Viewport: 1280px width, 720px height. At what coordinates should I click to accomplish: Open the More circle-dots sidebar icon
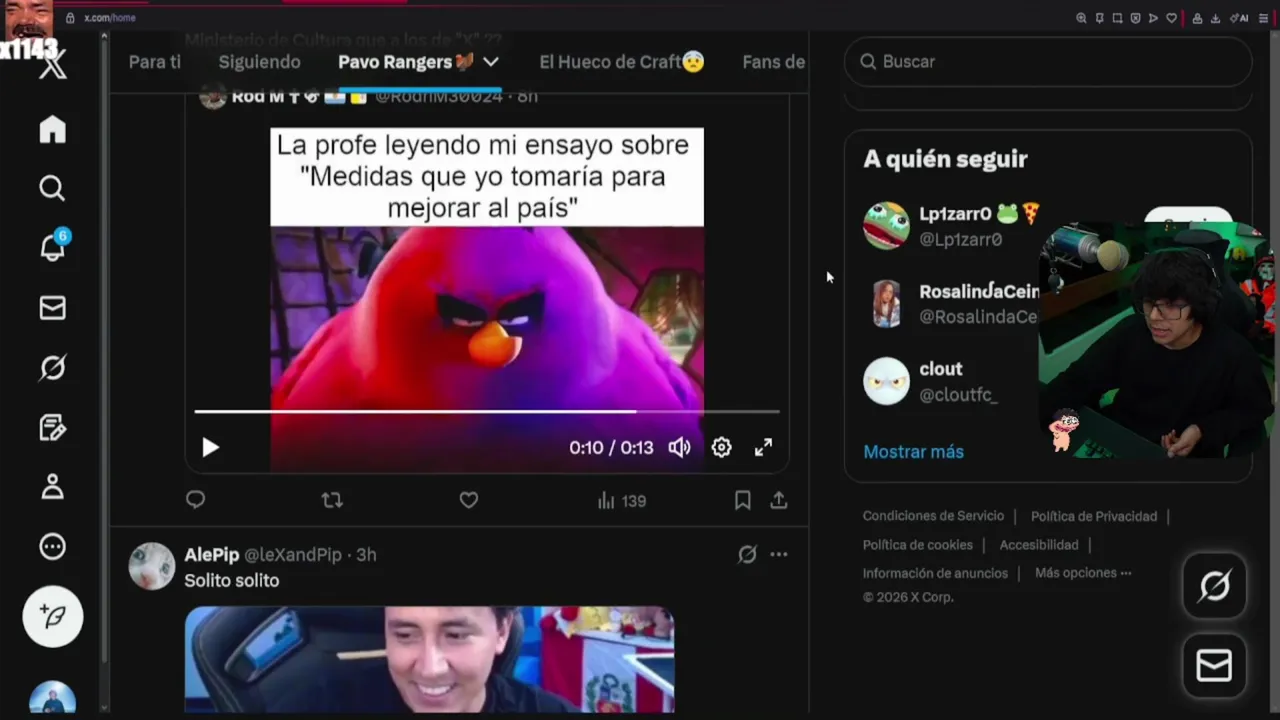[52, 547]
